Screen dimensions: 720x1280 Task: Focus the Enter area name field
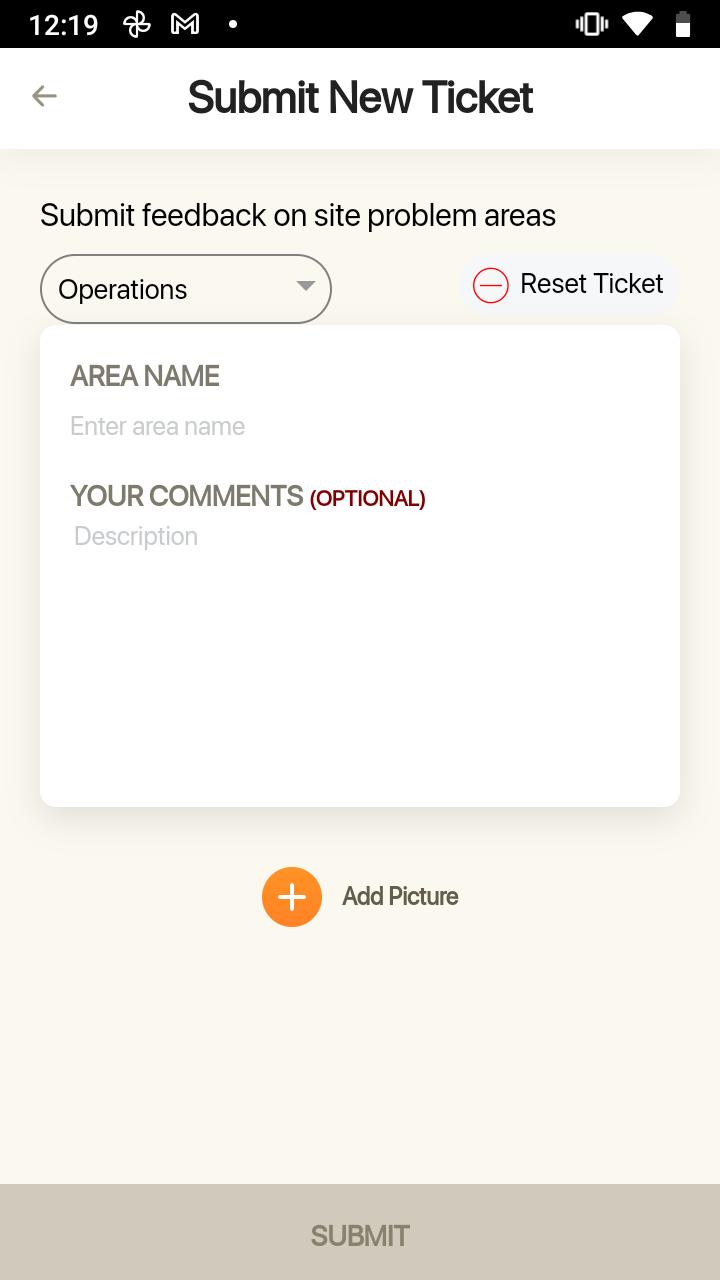tap(360, 426)
